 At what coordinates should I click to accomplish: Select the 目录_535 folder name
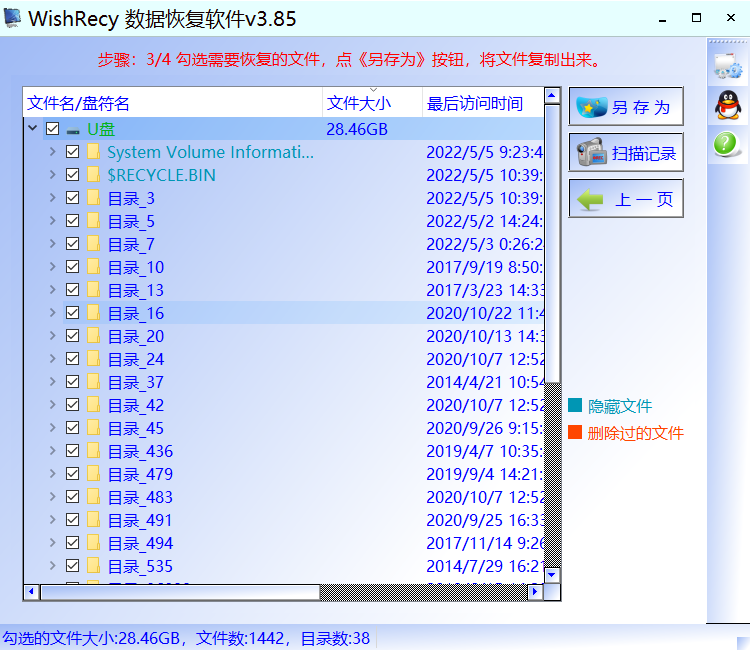140,567
